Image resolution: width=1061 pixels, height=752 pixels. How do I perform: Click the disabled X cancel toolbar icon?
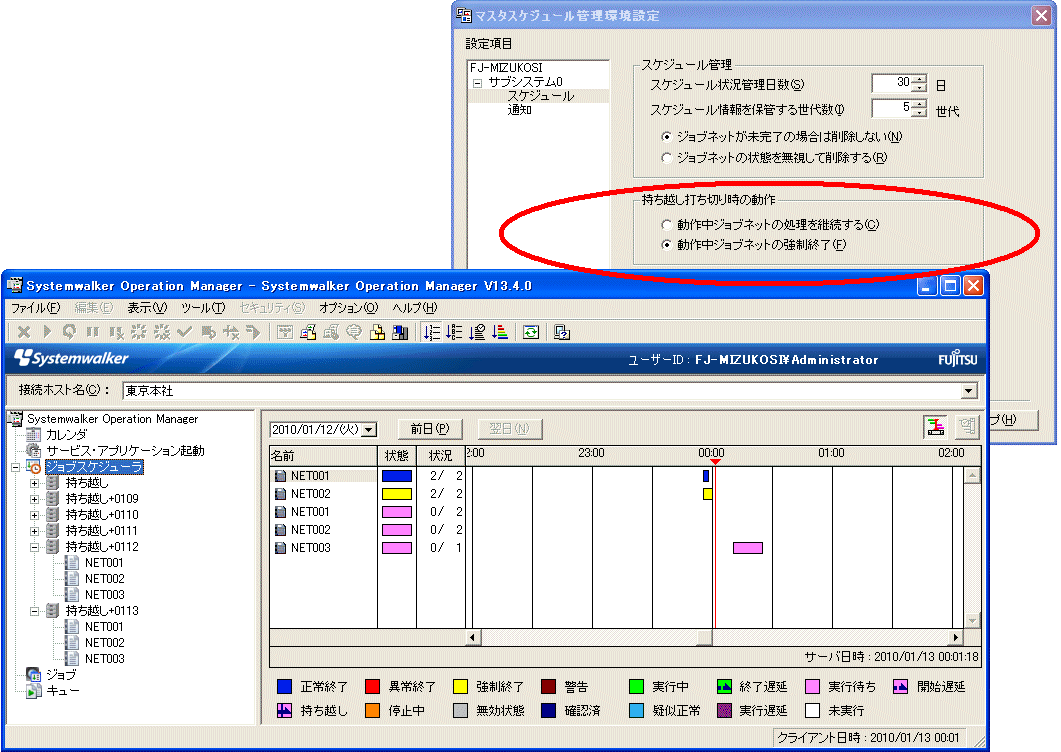click(x=24, y=332)
